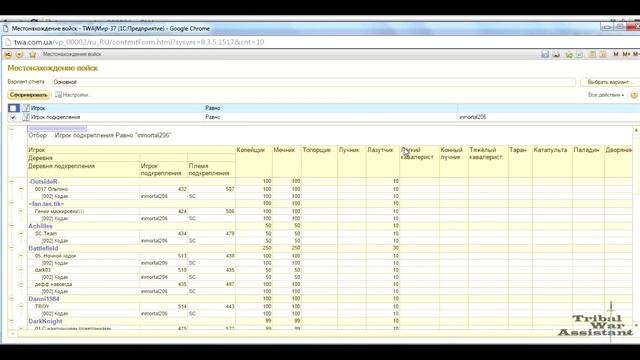The image size is (640, 360).
Task: Collapse the Battlefield player group
Action: pyautogui.click(x=12, y=248)
